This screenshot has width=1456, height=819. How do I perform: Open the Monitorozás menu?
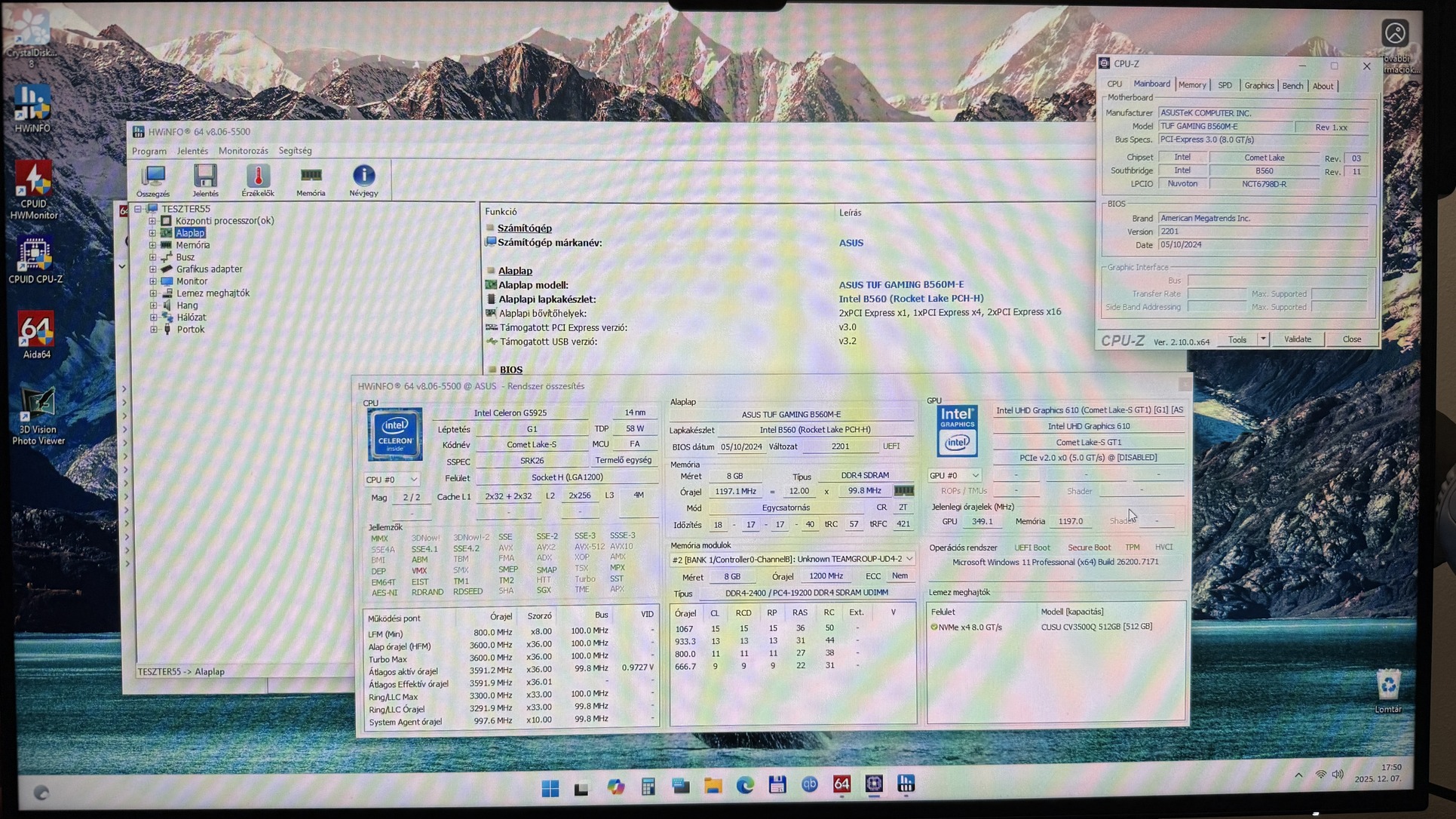coord(243,151)
